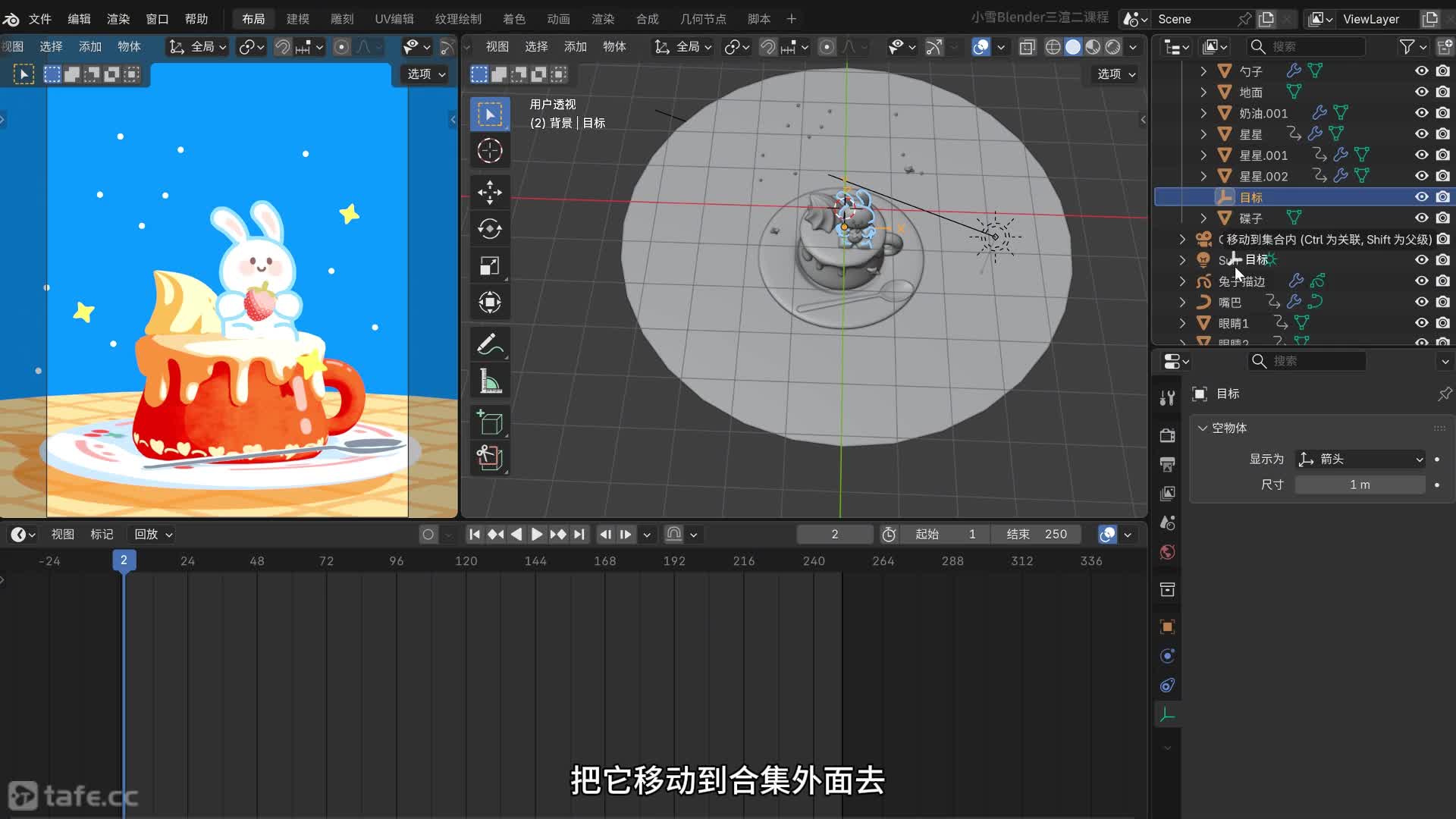Select the Move tool
This screenshot has height=819, width=1456.
(x=490, y=193)
